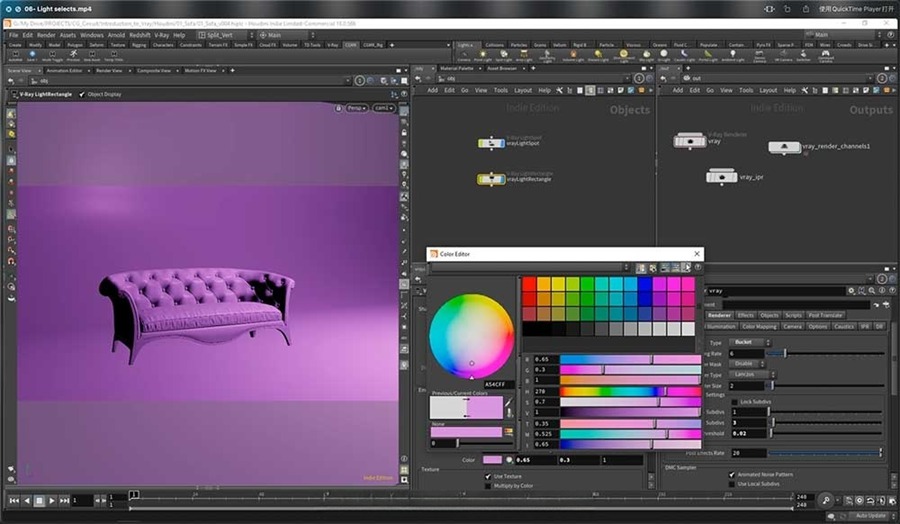Viewport: 900px width, 524px height.
Task: Open the Split_Vert desktop dropdown
Action: (225, 35)
